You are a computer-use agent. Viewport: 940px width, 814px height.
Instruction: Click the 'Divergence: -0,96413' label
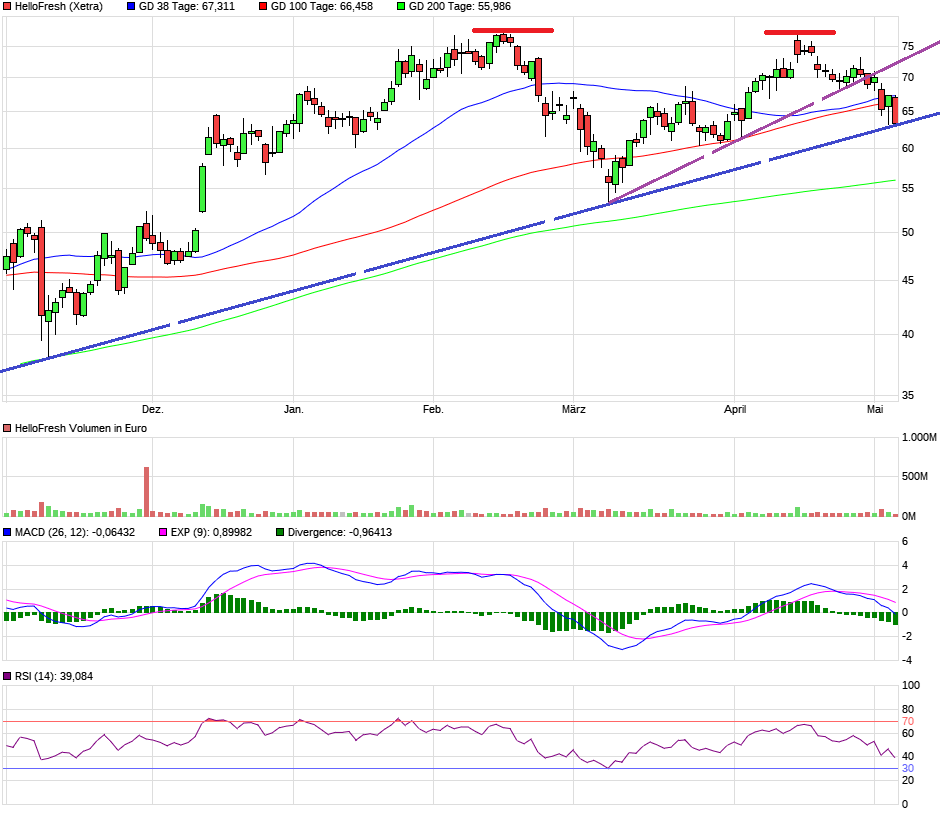(x=340, y=532)
